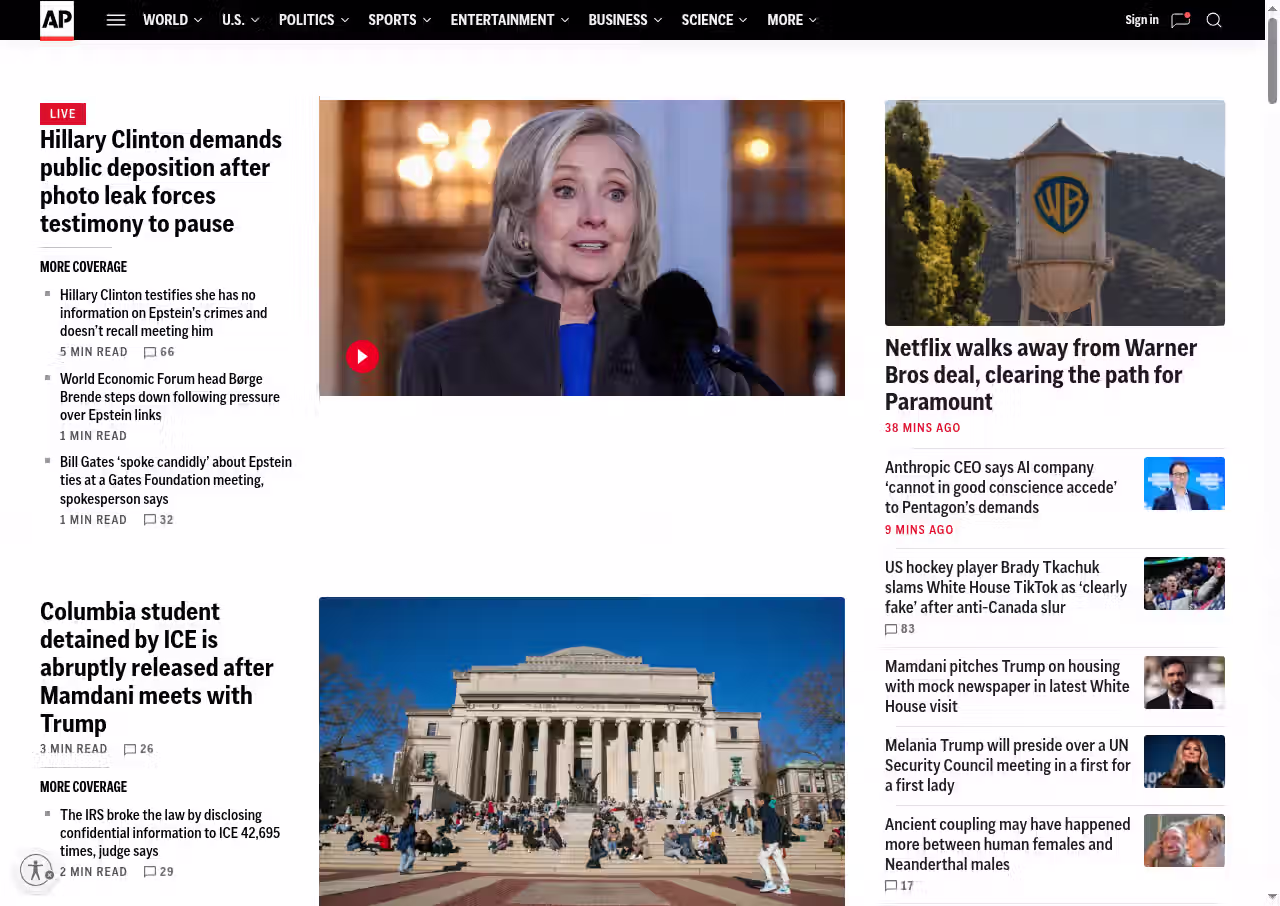The height and width of the screenshot is (906, 1280).
Task: Click the search magnifier icon
Action: [x=1214, y=20]
